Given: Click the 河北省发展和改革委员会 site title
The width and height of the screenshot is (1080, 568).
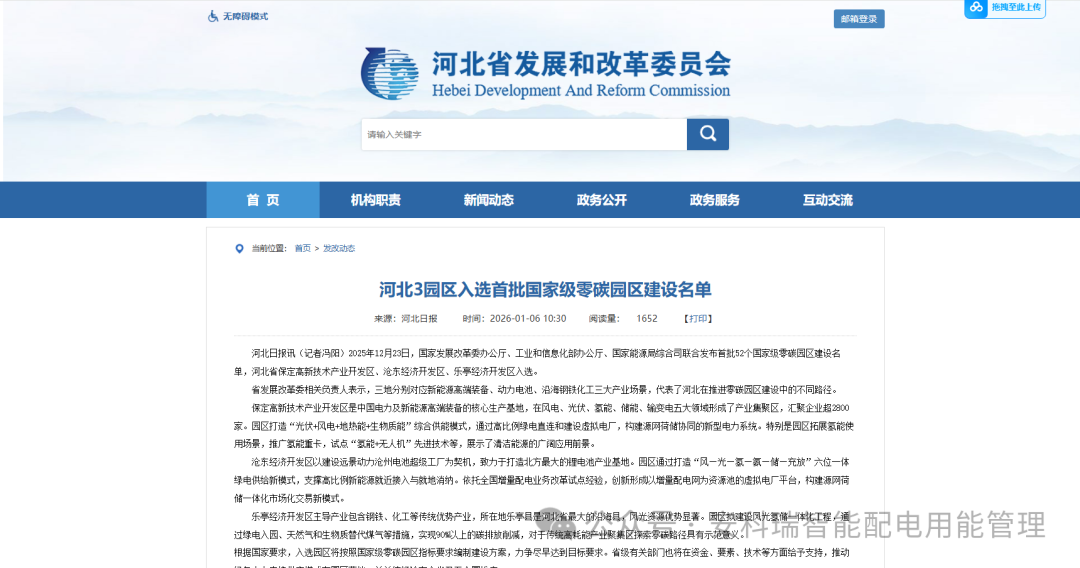Looking at the screenshot, I should click(x=581, y=64).
